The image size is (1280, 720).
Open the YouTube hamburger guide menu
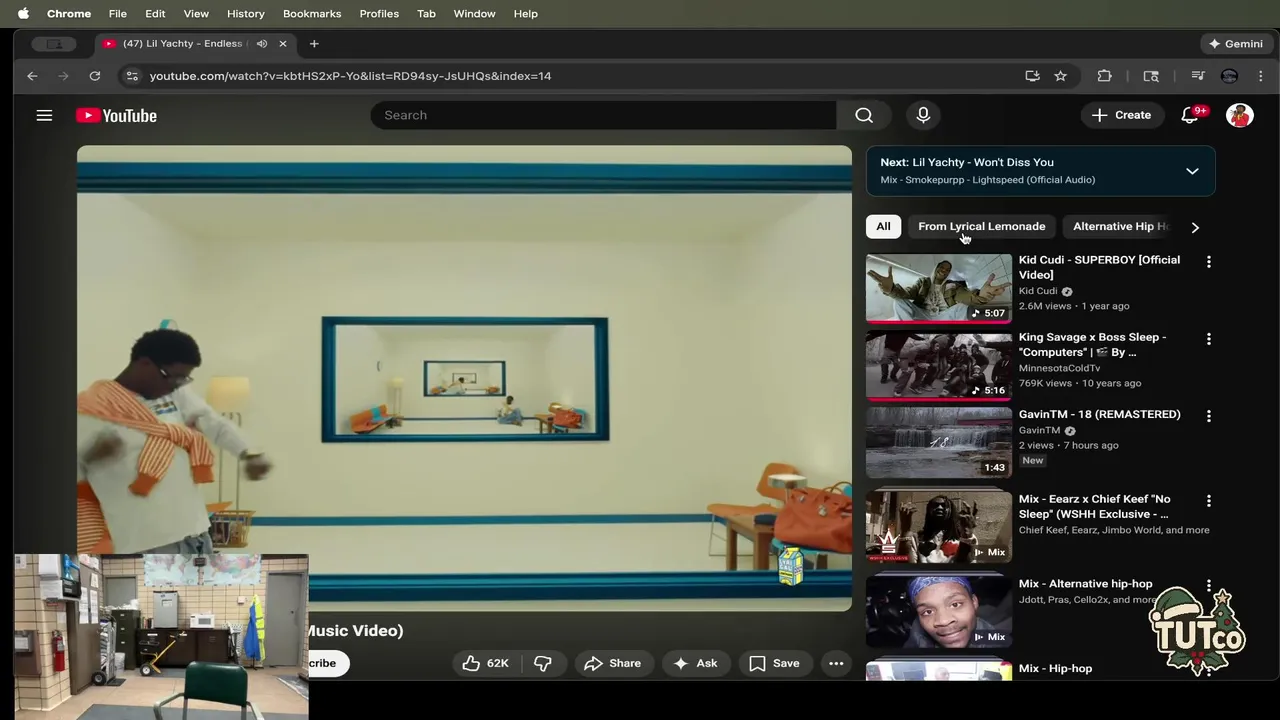tap(44, 115)
